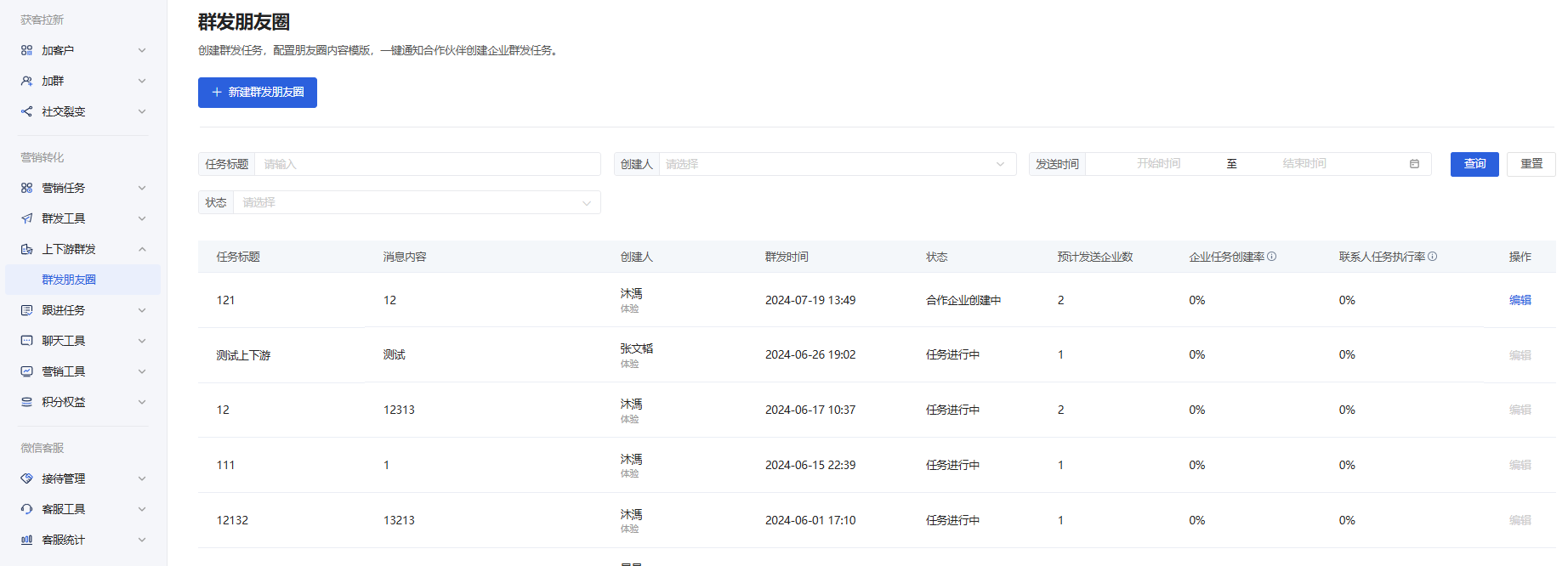This screenshot has width=1568, height=566.
Task: Click the 积分权益 stack icon
Action: click(26, 402)
